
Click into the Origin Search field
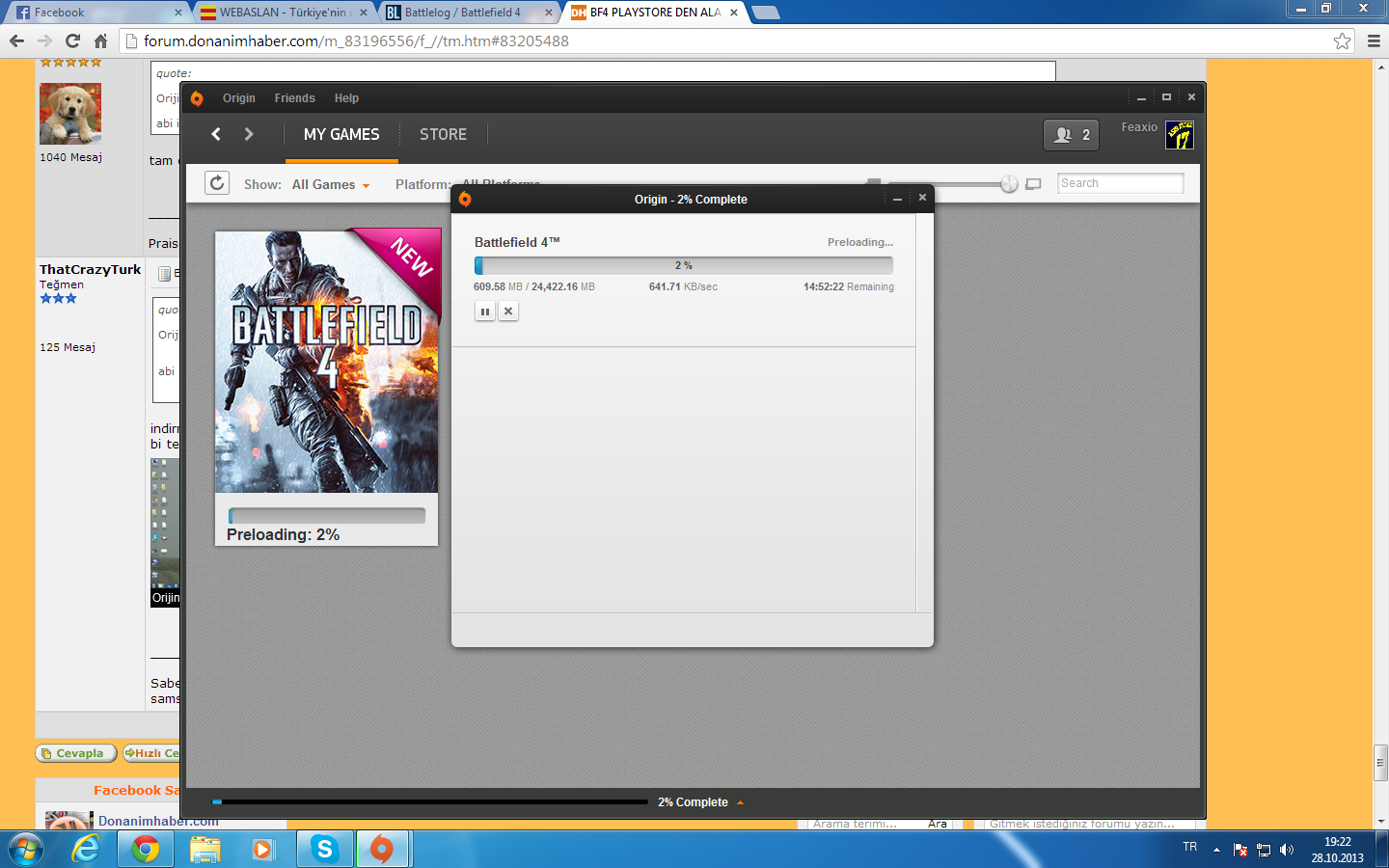coord(1120,183)
